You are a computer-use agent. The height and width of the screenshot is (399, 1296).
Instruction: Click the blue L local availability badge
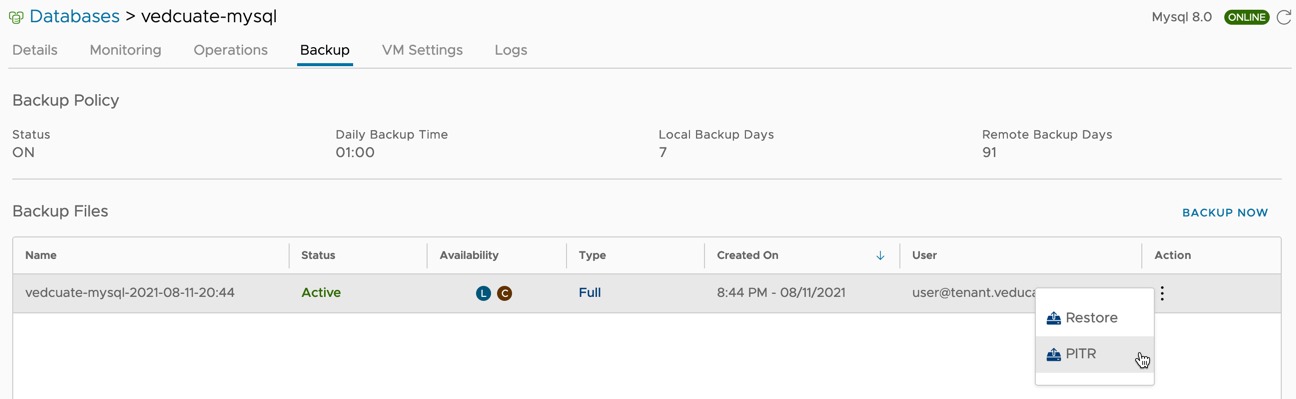483,293
